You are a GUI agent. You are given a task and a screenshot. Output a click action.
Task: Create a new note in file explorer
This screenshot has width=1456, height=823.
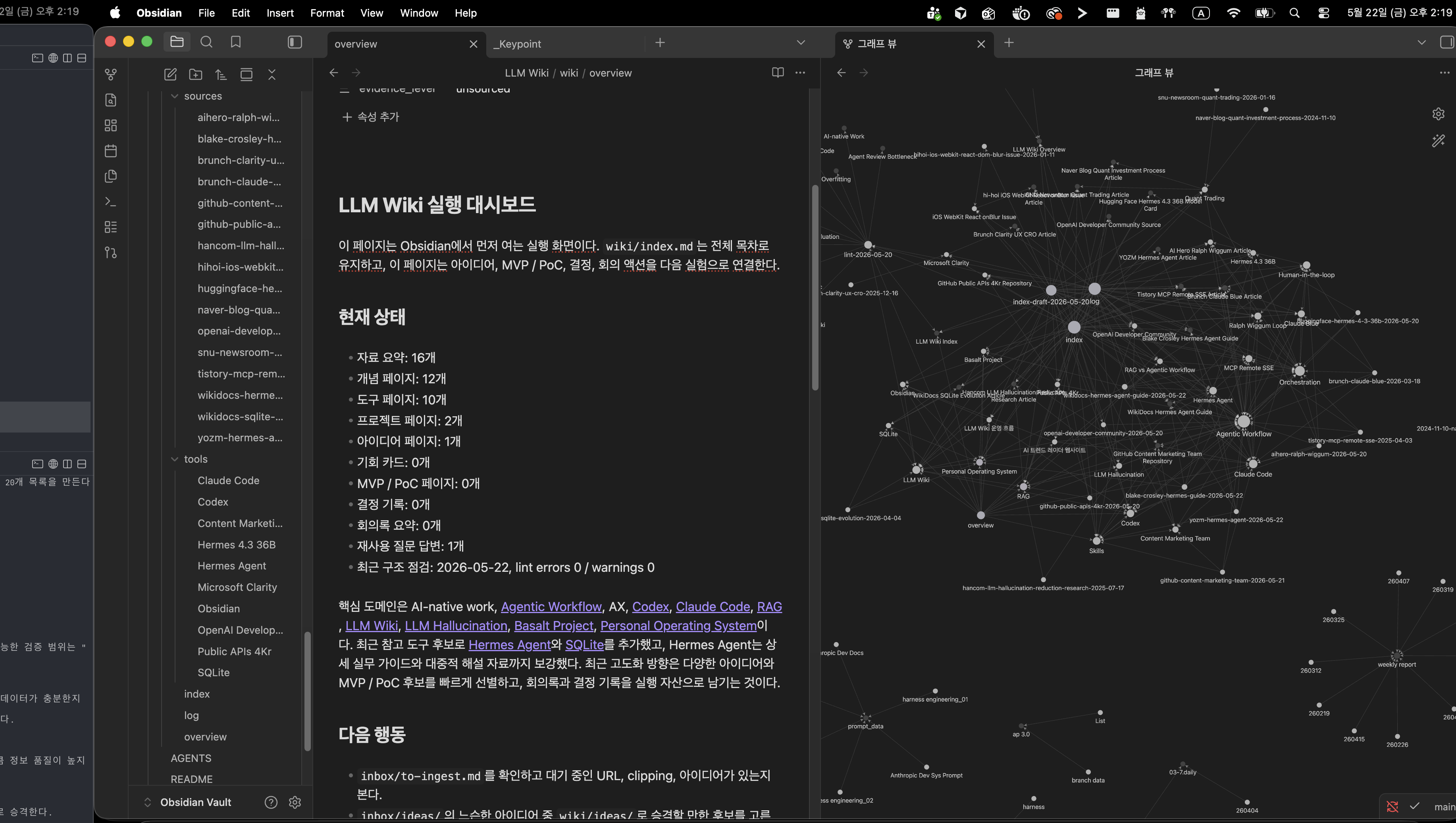click(x=170, y=74)
